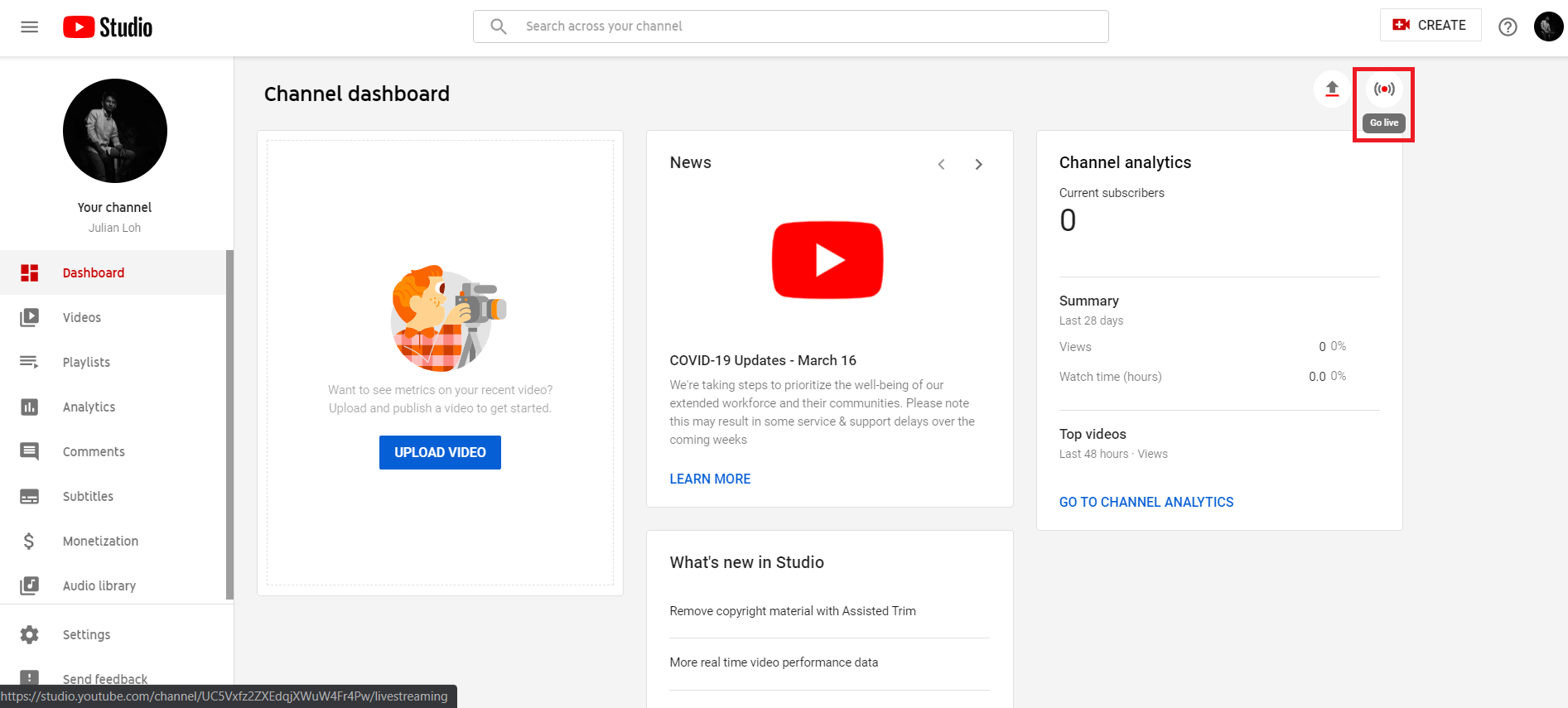Image resolution: width=1568 pixels, height=708 pixels.
Task: Open the account avatar menu
Action: (x=1548, y=26)
